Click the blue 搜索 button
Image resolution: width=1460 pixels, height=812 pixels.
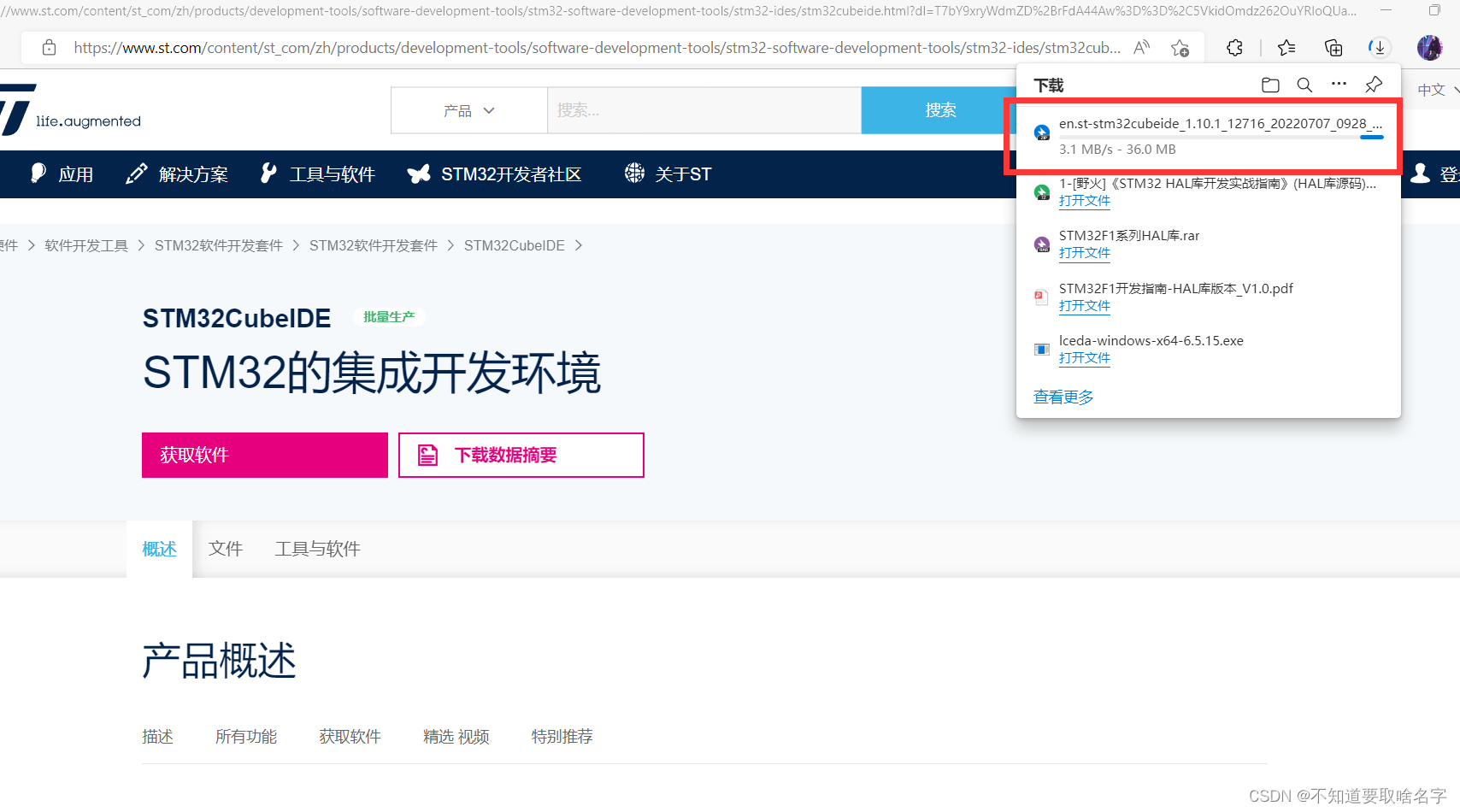(940, 110)
